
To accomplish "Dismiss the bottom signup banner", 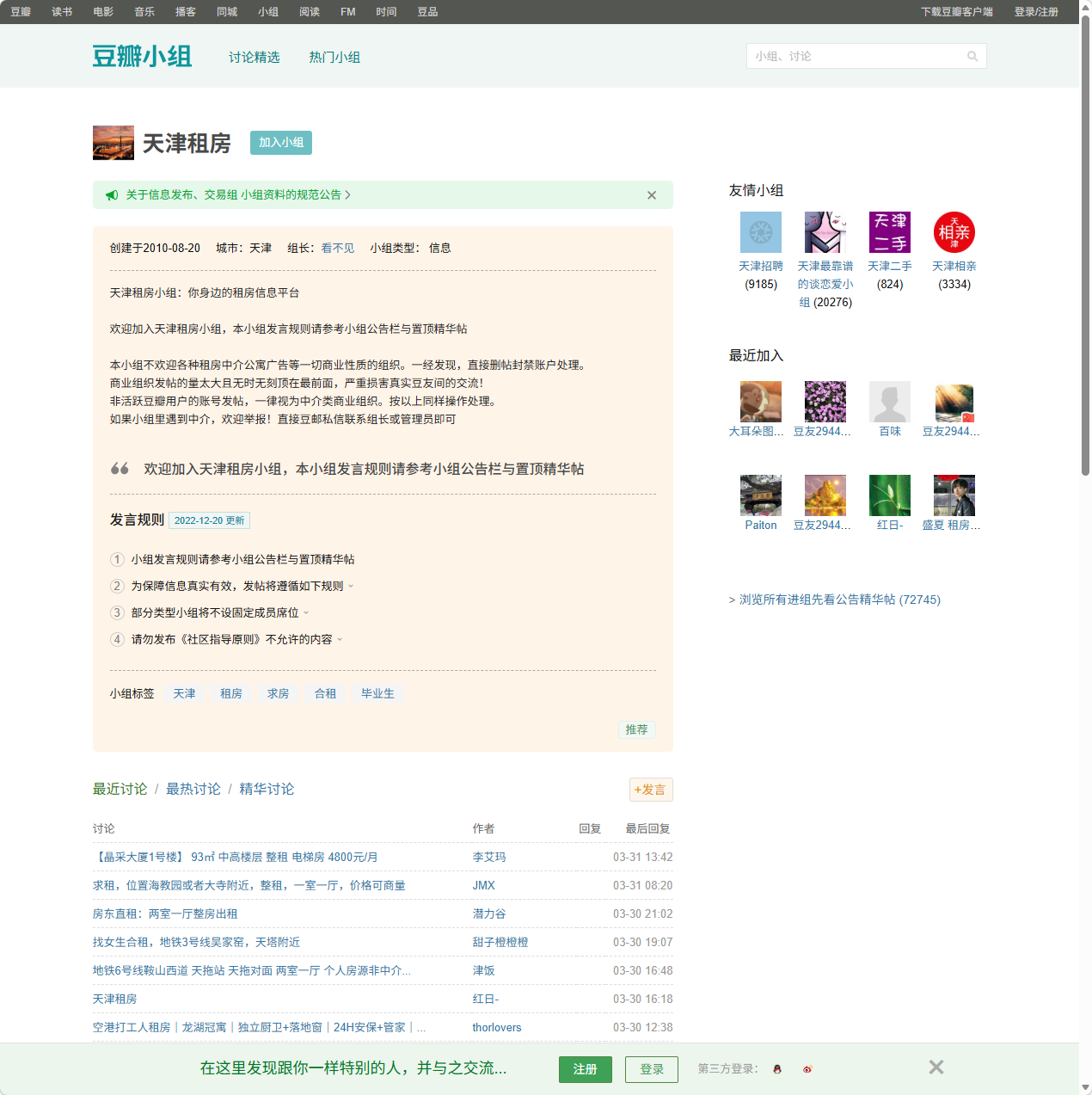I will coord(936,1067).
